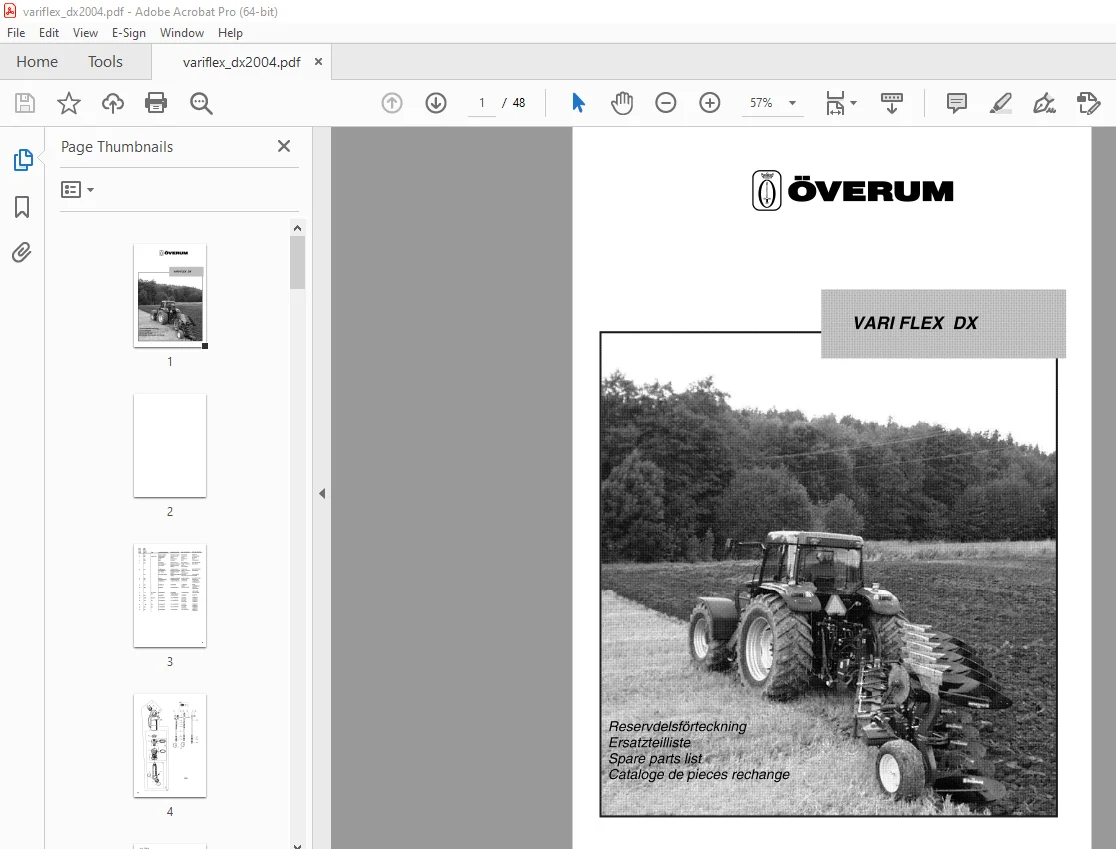Select page 1 thumbnail
The height and width of the screenshot is (849, 1116).
pyautogui.click(x=170, y=295)
